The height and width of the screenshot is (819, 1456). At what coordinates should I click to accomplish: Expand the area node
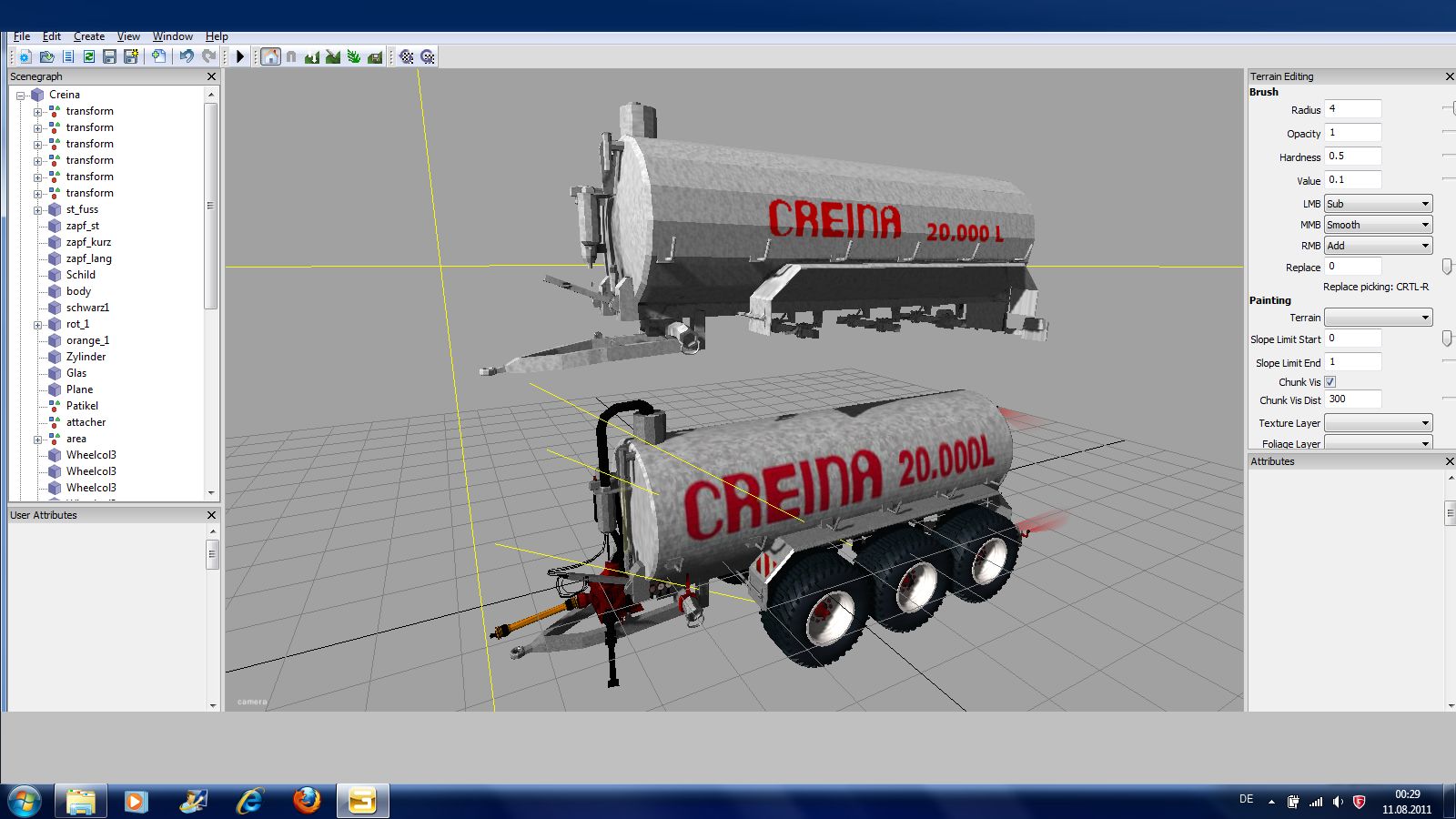(x=38, y=440)
